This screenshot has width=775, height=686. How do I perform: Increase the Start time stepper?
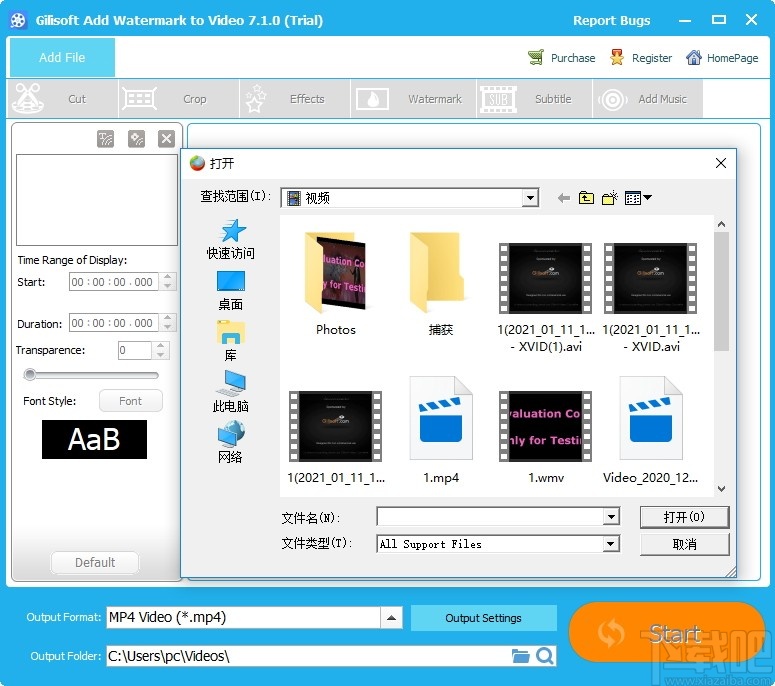(x=168, y=277)
